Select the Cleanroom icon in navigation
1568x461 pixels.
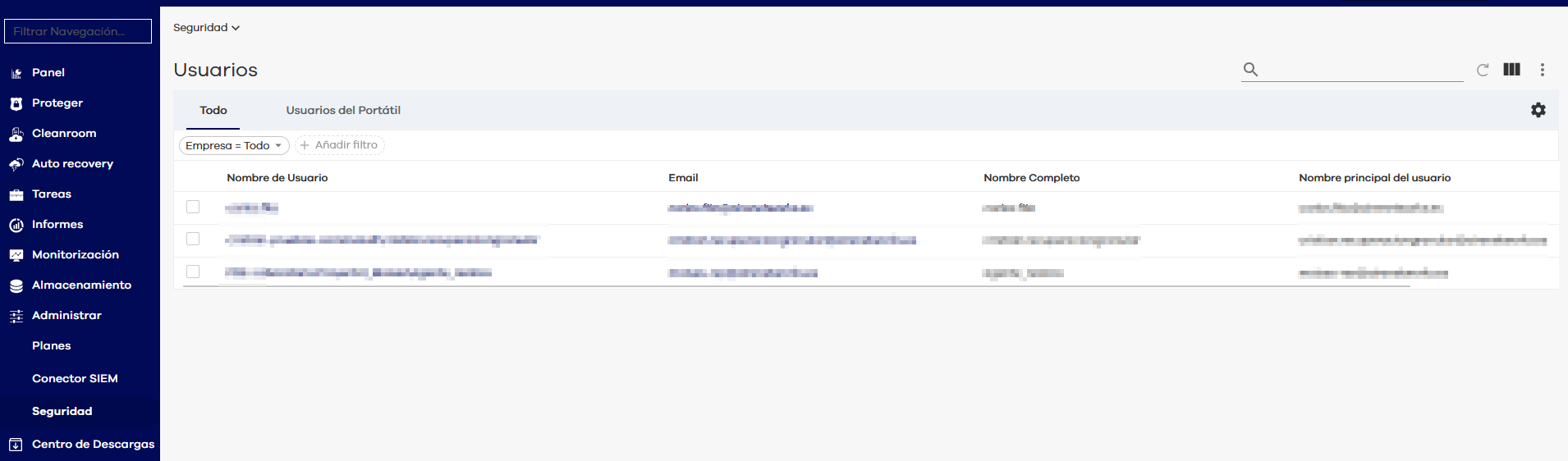pos(16,134)
